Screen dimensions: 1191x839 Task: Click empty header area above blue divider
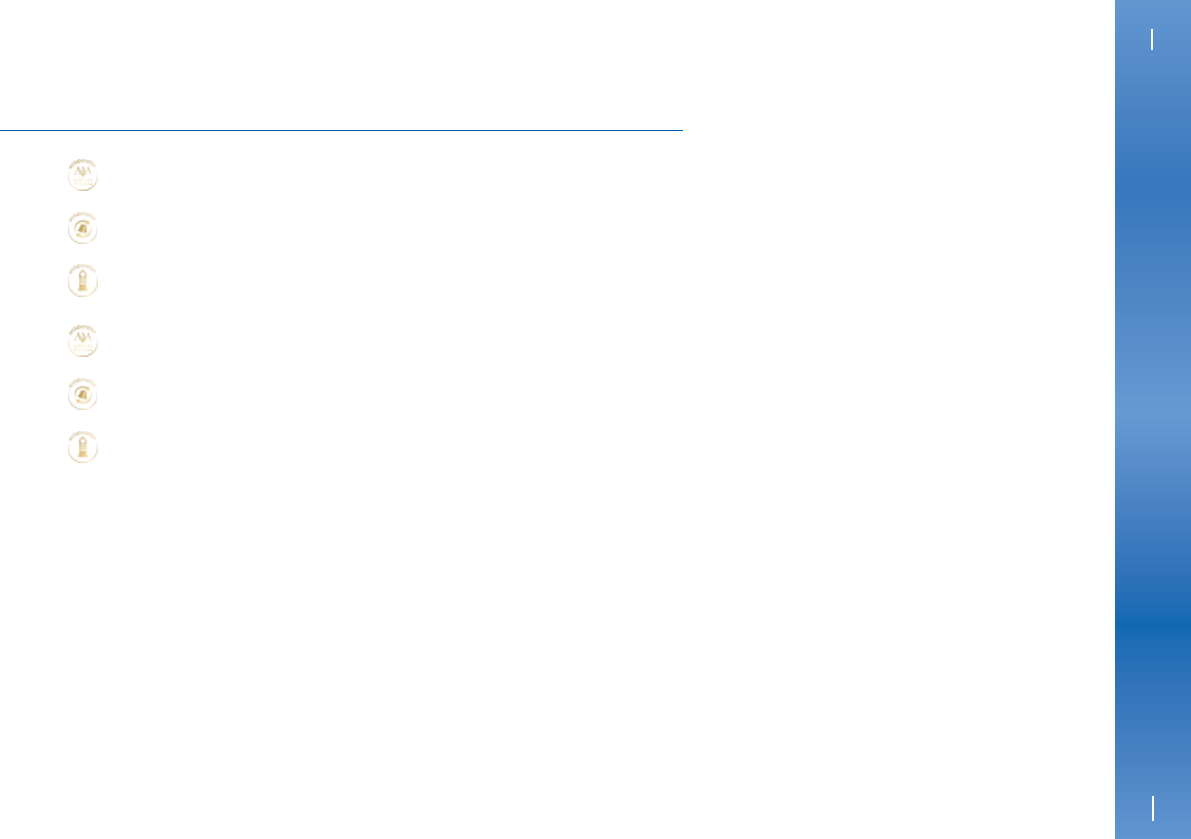[x=341, y=65]
